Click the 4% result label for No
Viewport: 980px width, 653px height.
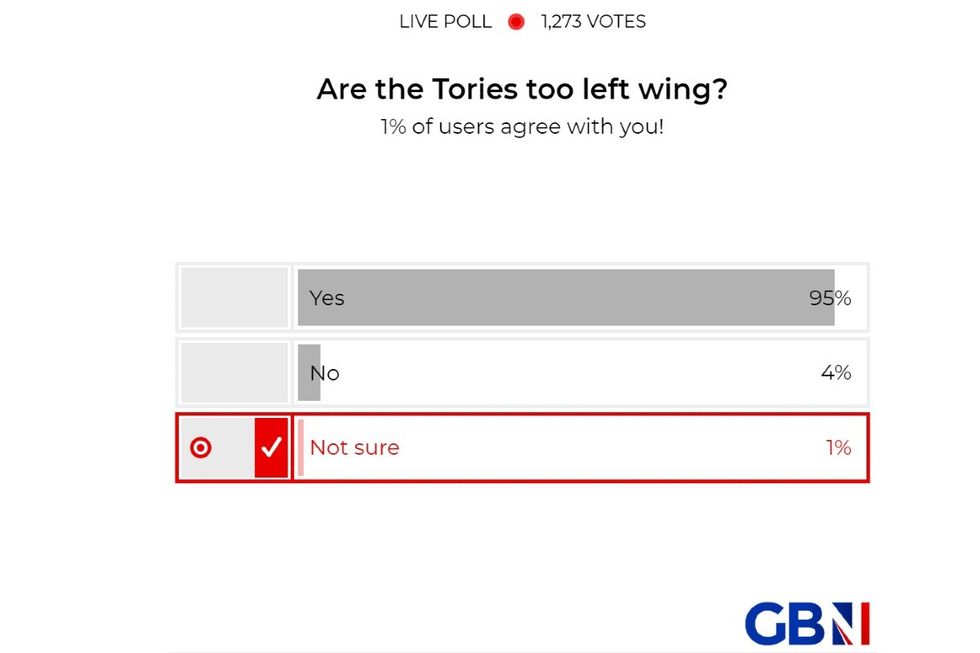click(836, 372)
